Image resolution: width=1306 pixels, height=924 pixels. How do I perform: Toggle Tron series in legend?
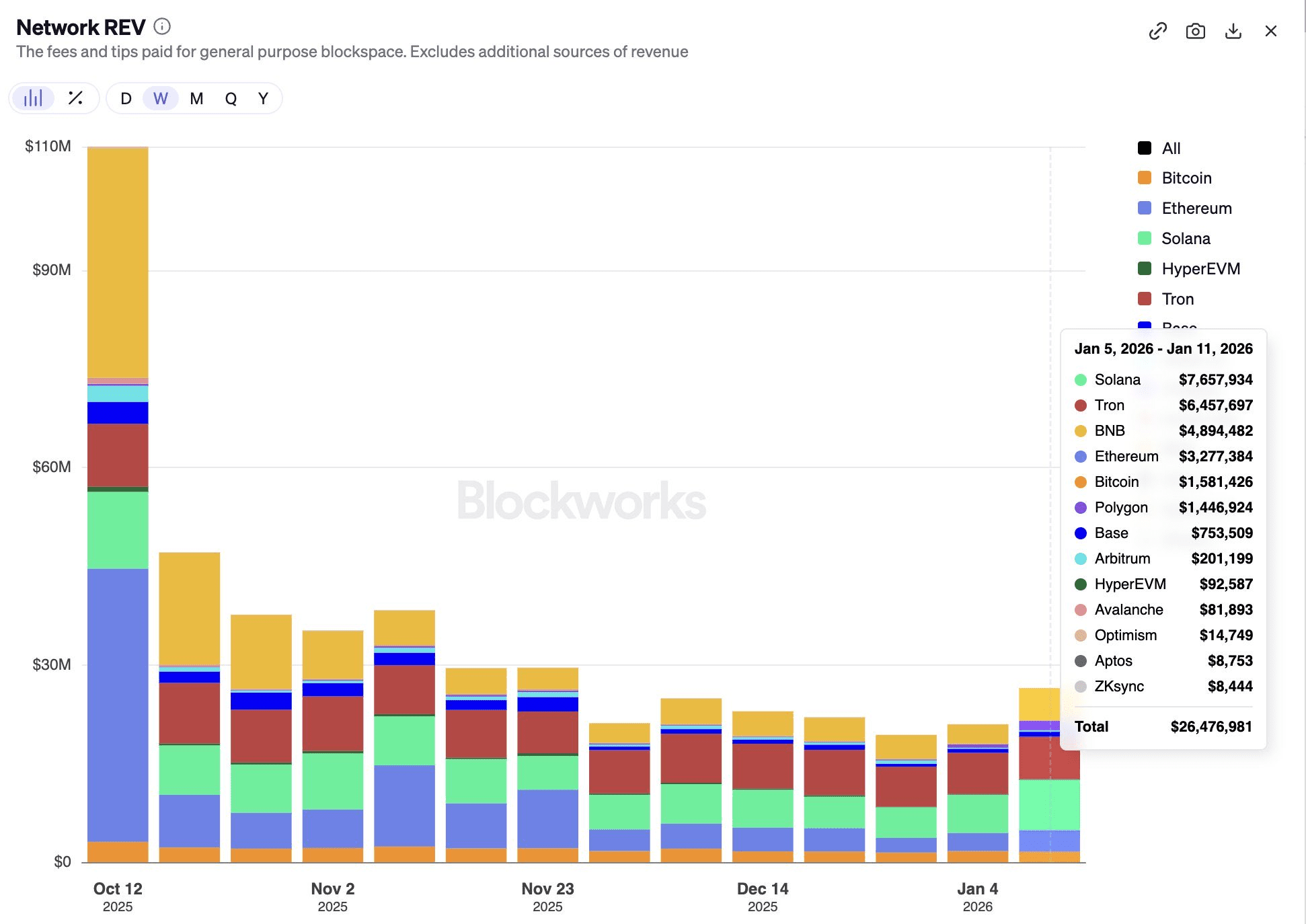tap(1177, 299)
